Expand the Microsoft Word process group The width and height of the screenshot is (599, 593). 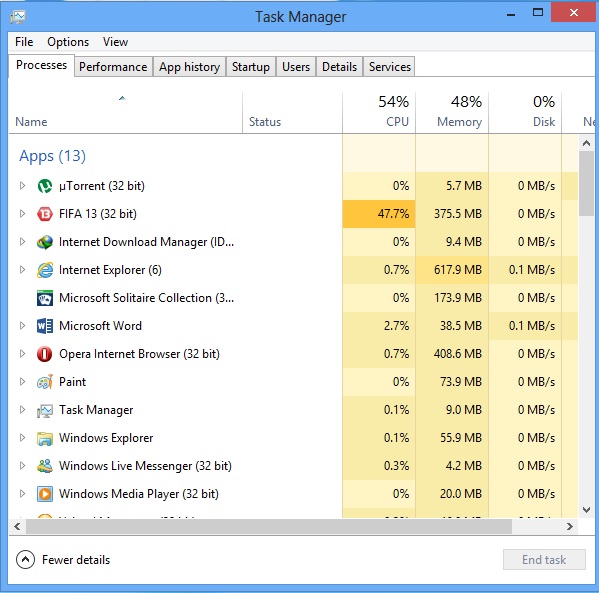(x=22, y=326)
